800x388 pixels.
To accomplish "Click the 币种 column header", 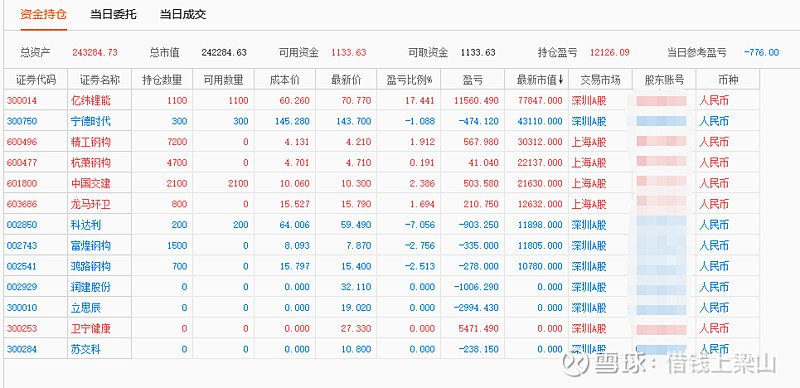I will point(728,80).
